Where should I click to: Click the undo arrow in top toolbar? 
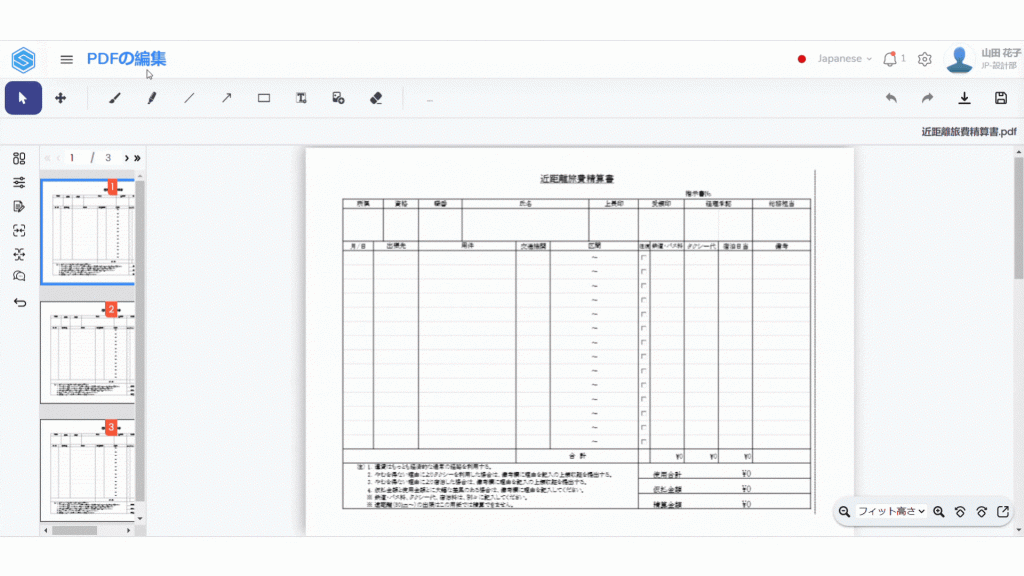pyautogui.click(x=891, y=98)
